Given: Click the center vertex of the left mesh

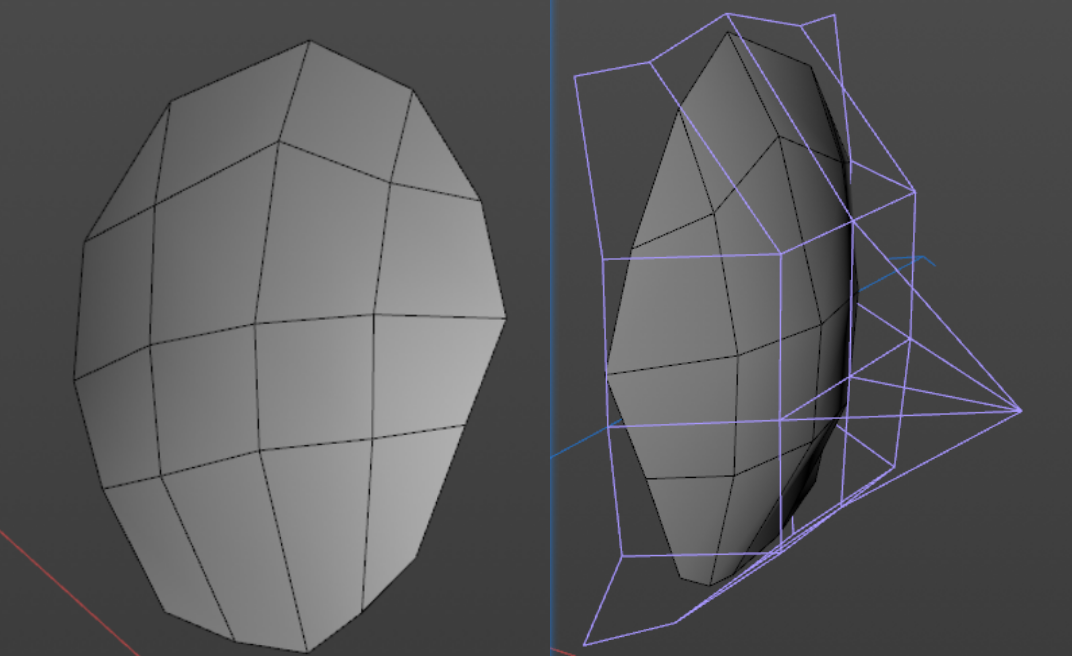Looking at the screenshot, I should [x=256, y=324].
